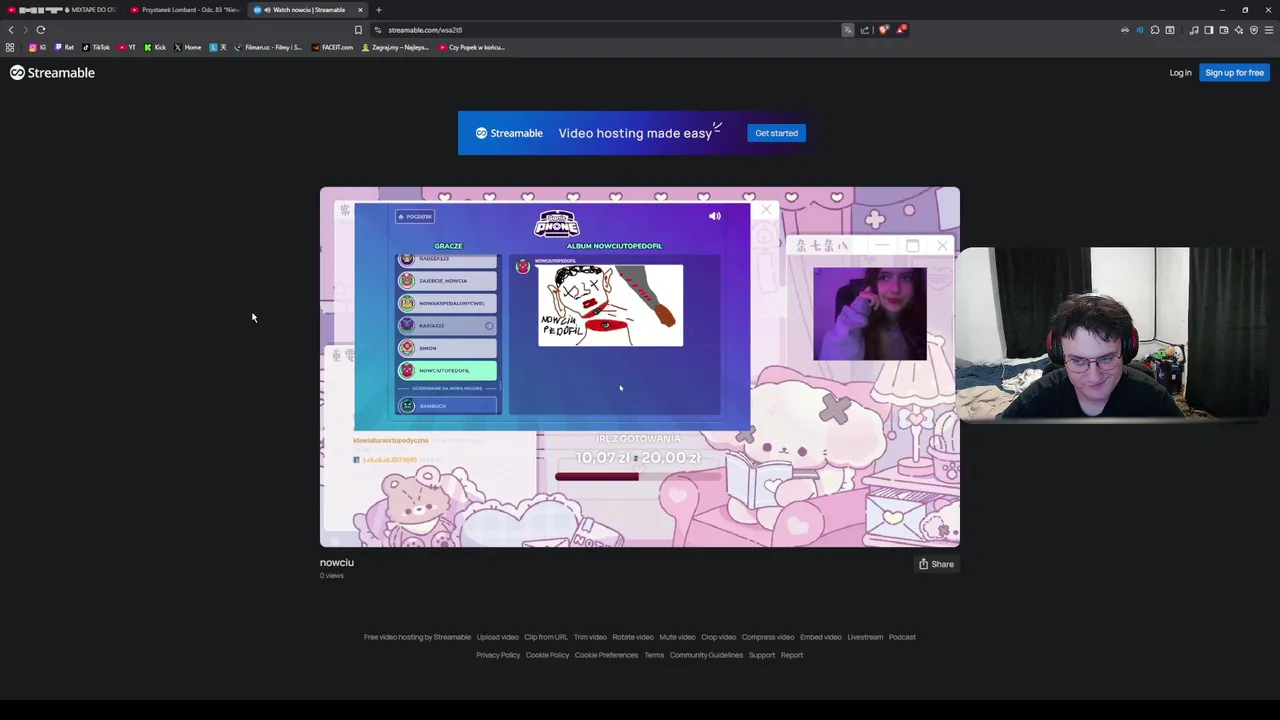Go back with browser back arrow

(x=11, y=30)
